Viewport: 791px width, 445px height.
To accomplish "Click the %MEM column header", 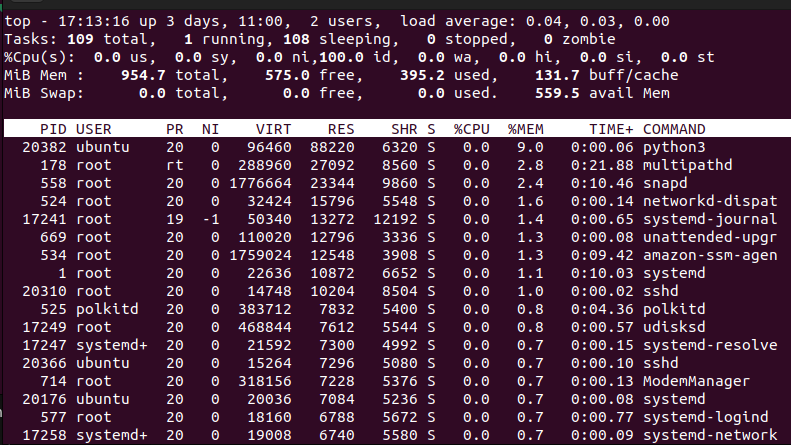I will point(526,129).
